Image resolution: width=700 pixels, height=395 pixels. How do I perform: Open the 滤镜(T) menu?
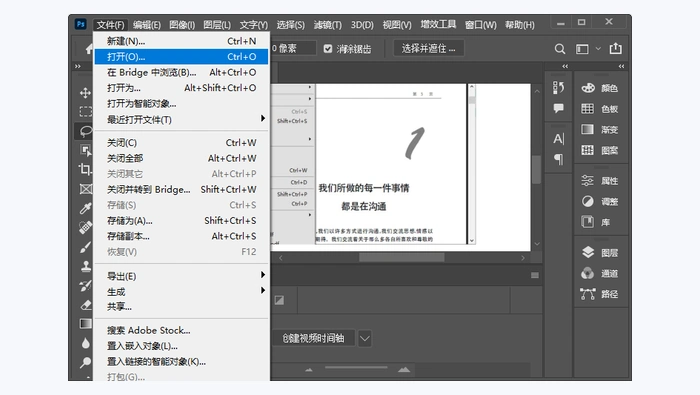coord(327,25)
